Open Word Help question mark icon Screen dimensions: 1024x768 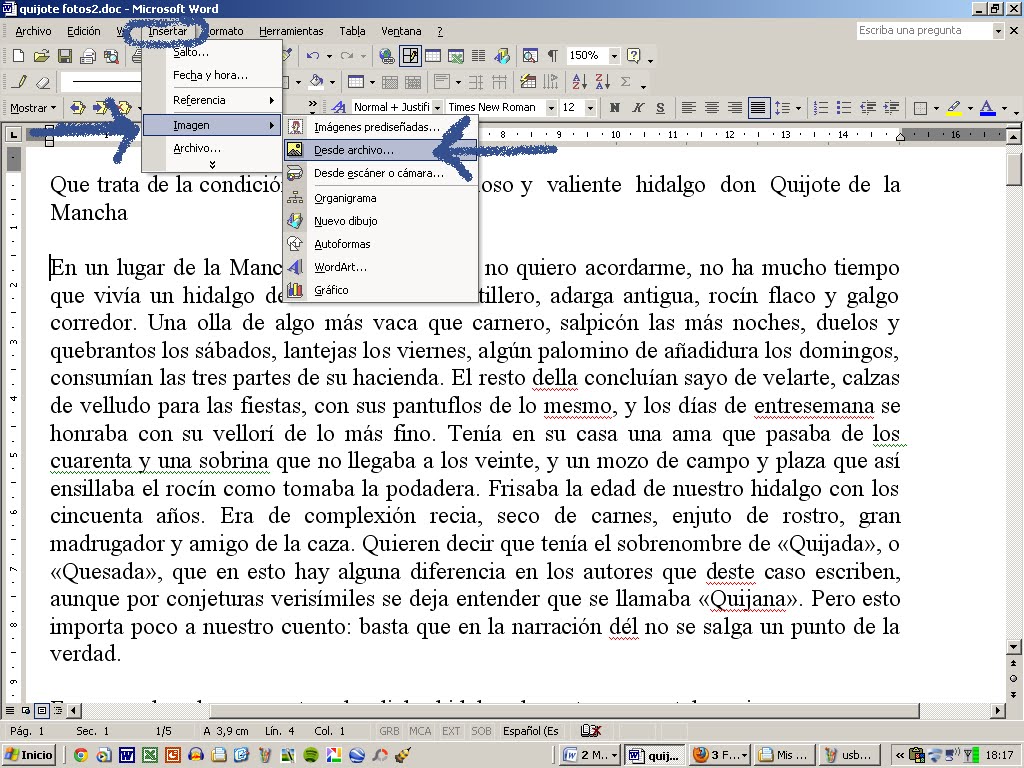[633, 56]
